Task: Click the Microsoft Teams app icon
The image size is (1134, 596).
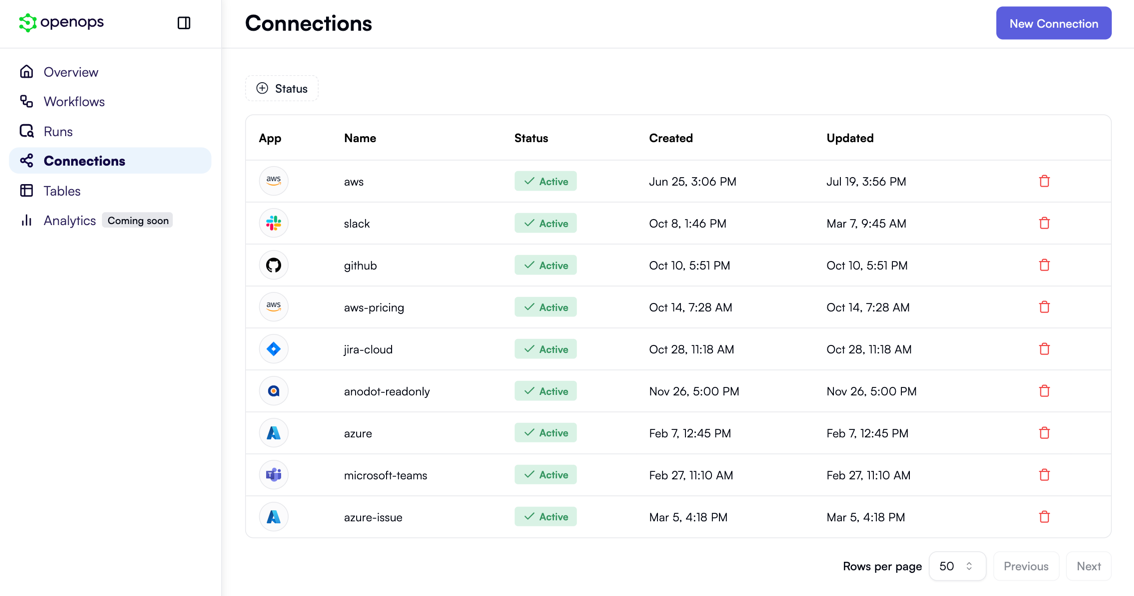Action: click(x=273, y=475)
